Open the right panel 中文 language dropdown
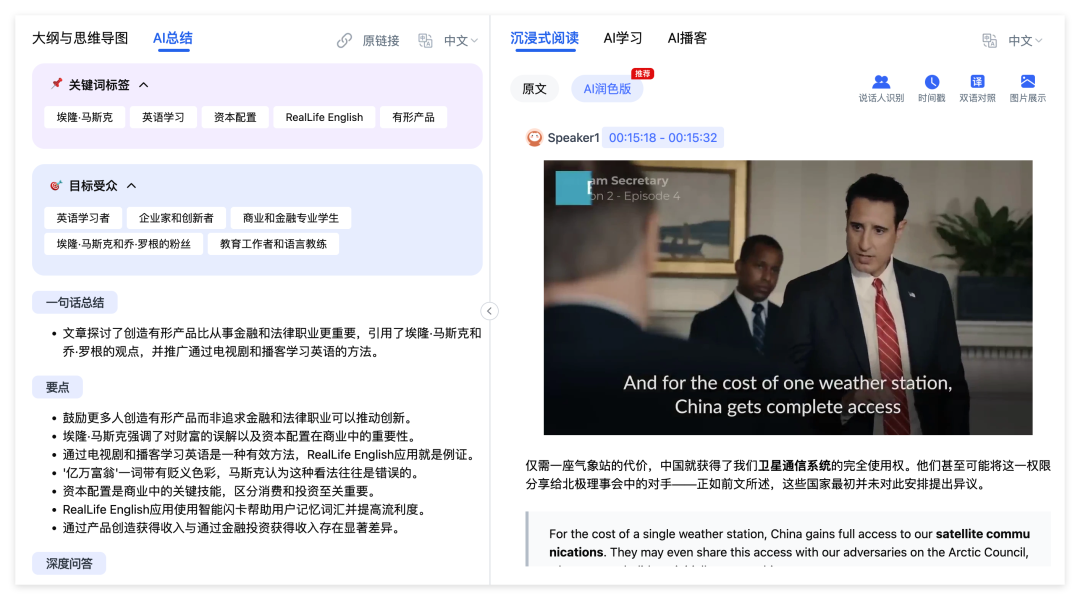This screenshot has height=600, width=1080. (x=1025, y=41)
